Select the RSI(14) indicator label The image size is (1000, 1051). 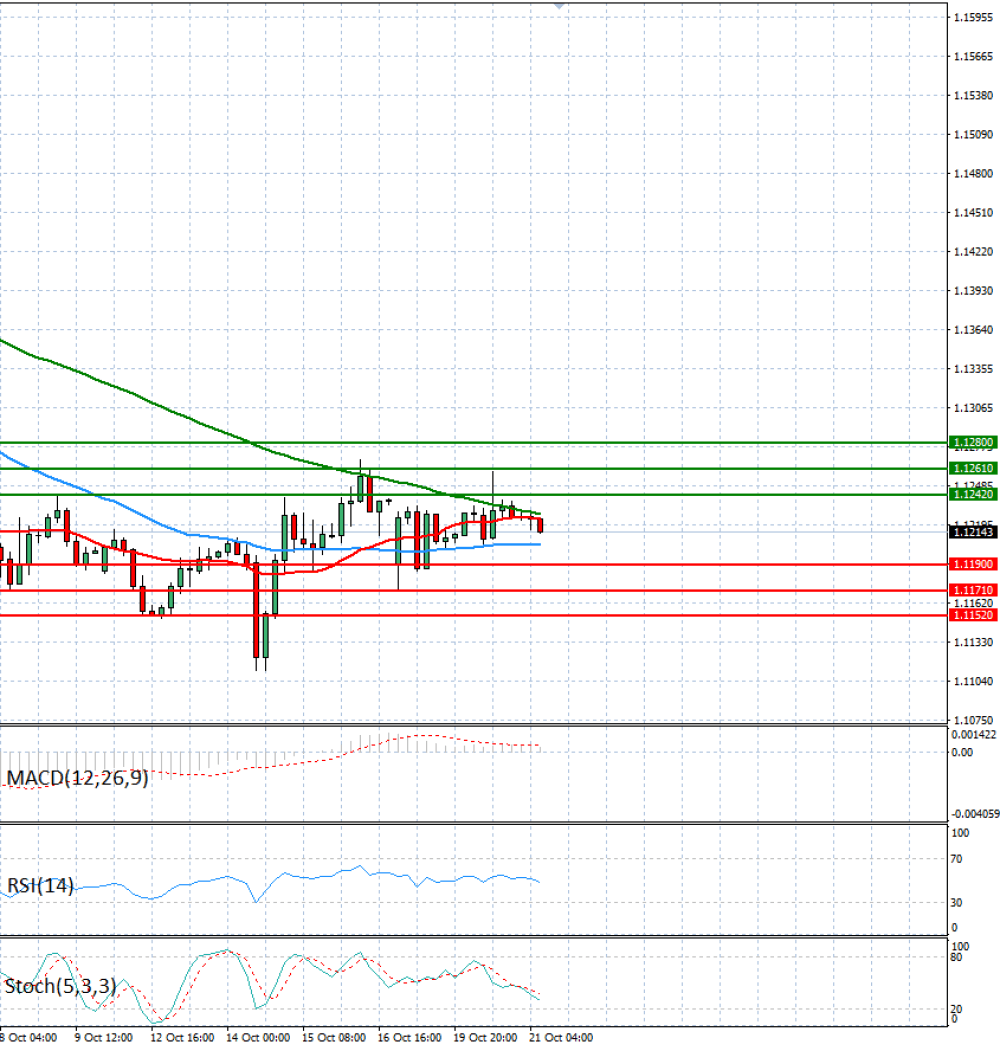click(x=40, y=885)
